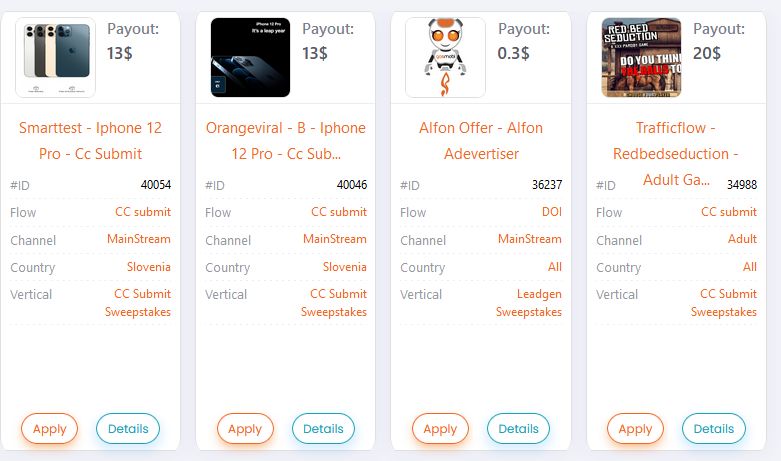
Task: Follow the Orangeviral - B - Iphone title link
Action: 286,141
